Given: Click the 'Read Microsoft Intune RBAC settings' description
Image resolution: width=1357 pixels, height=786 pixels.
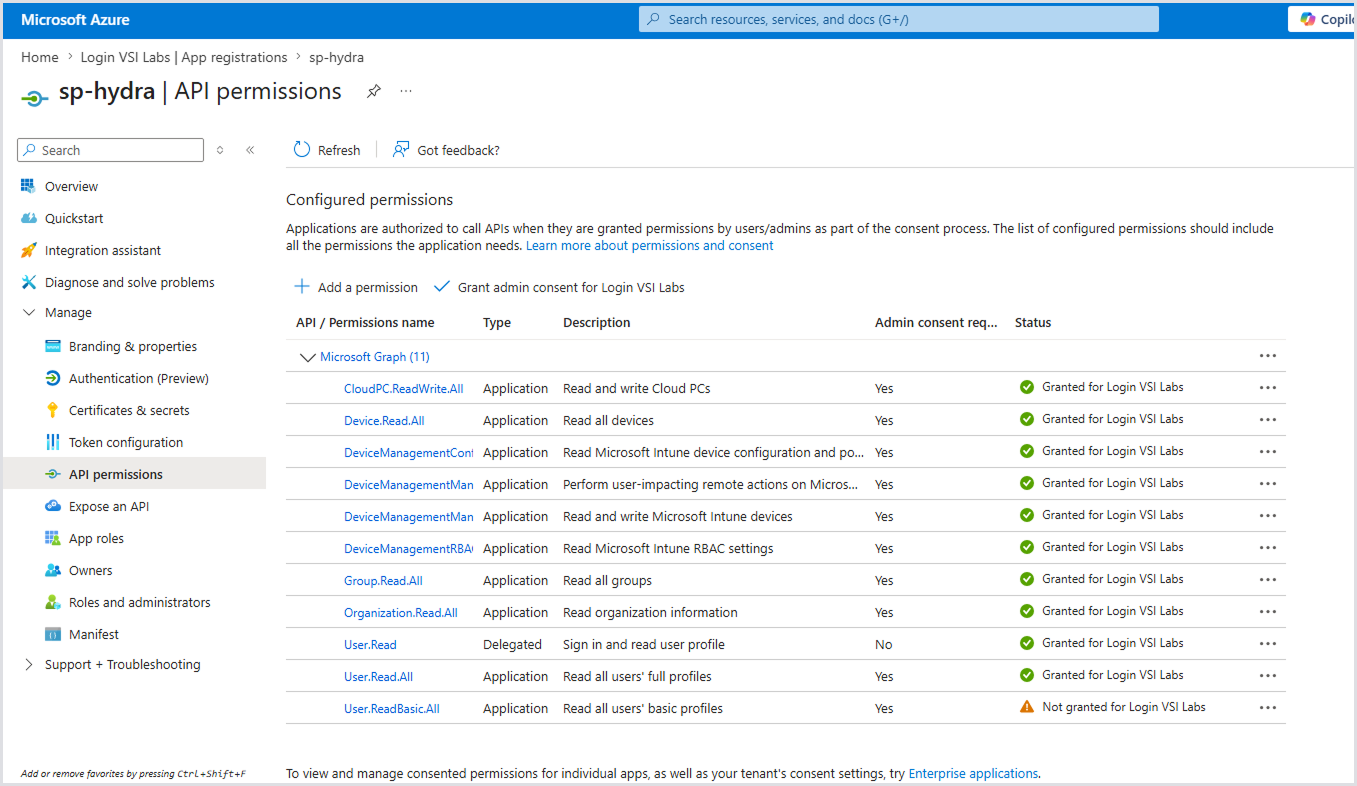Looking at the screenshot, I should click(668, 549).
